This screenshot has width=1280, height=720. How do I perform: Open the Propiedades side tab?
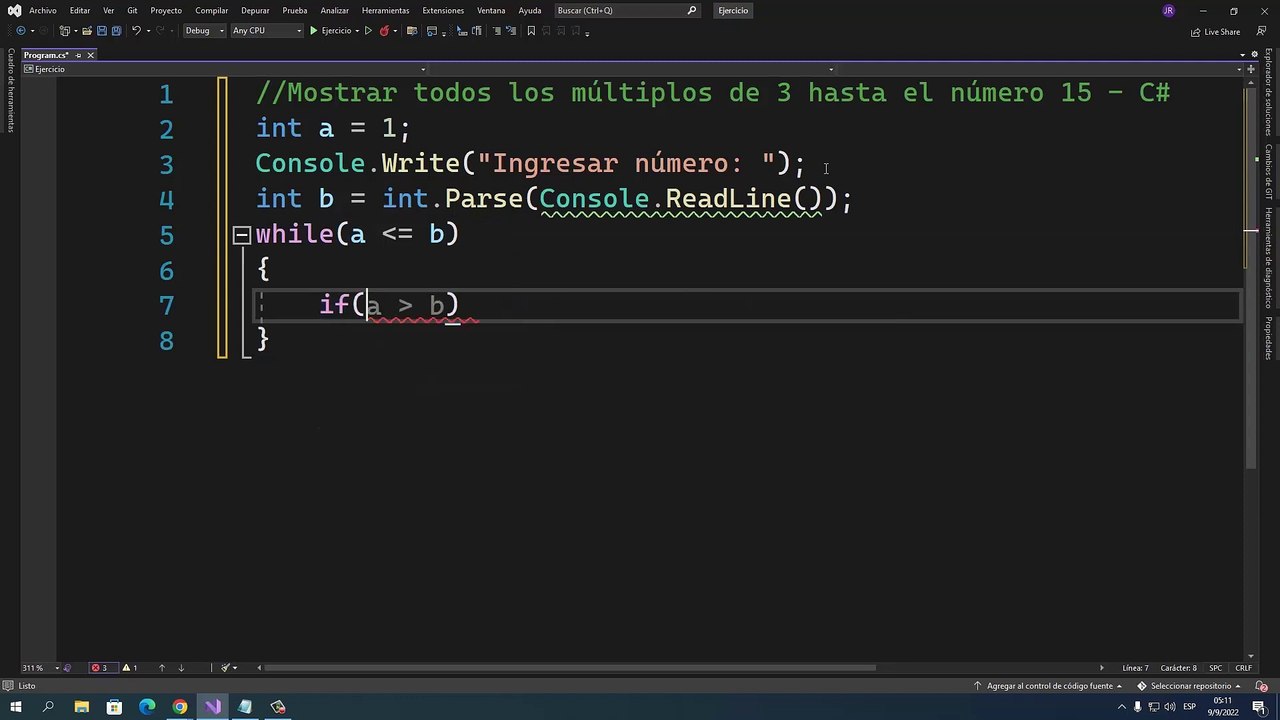point(1269,338)
